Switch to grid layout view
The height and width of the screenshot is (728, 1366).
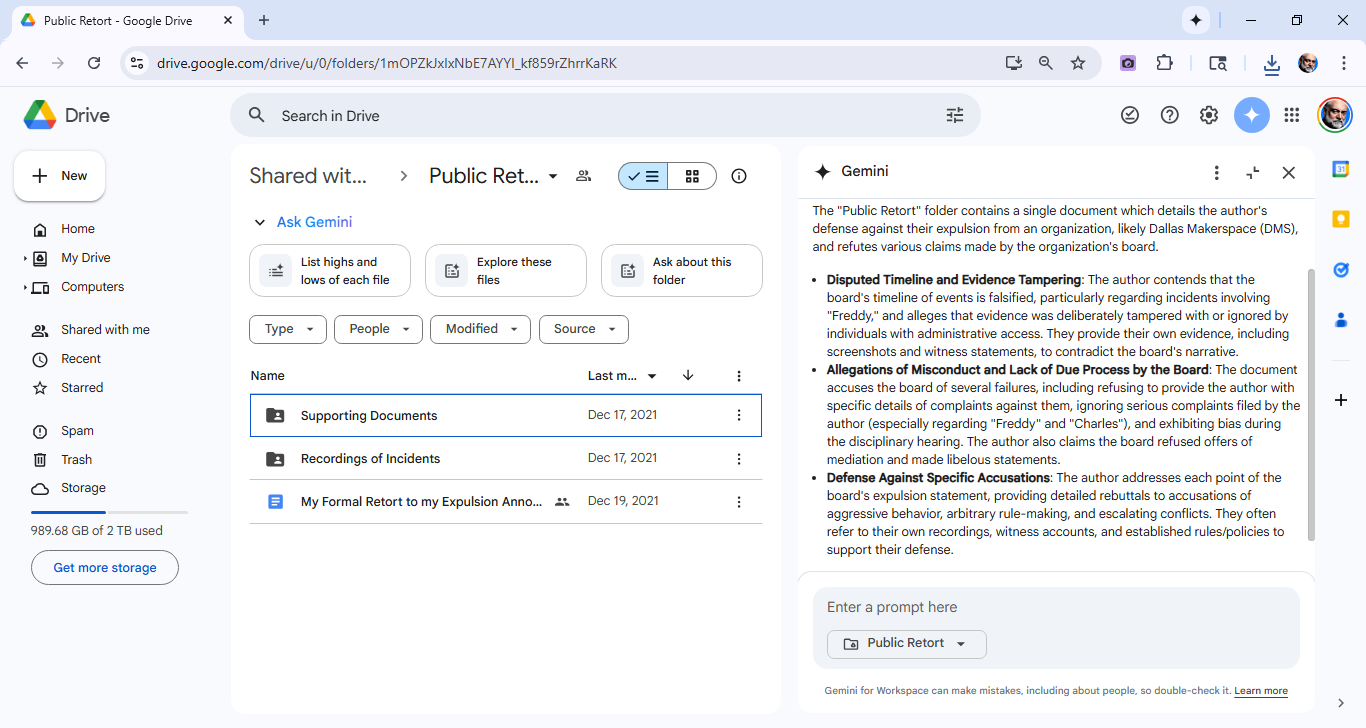coord(692,176)
